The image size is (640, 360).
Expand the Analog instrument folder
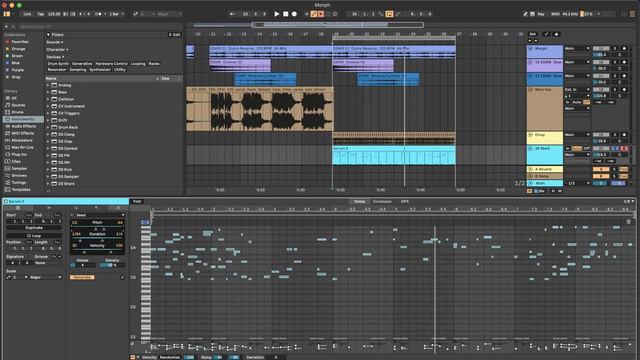tap(48, 85)
